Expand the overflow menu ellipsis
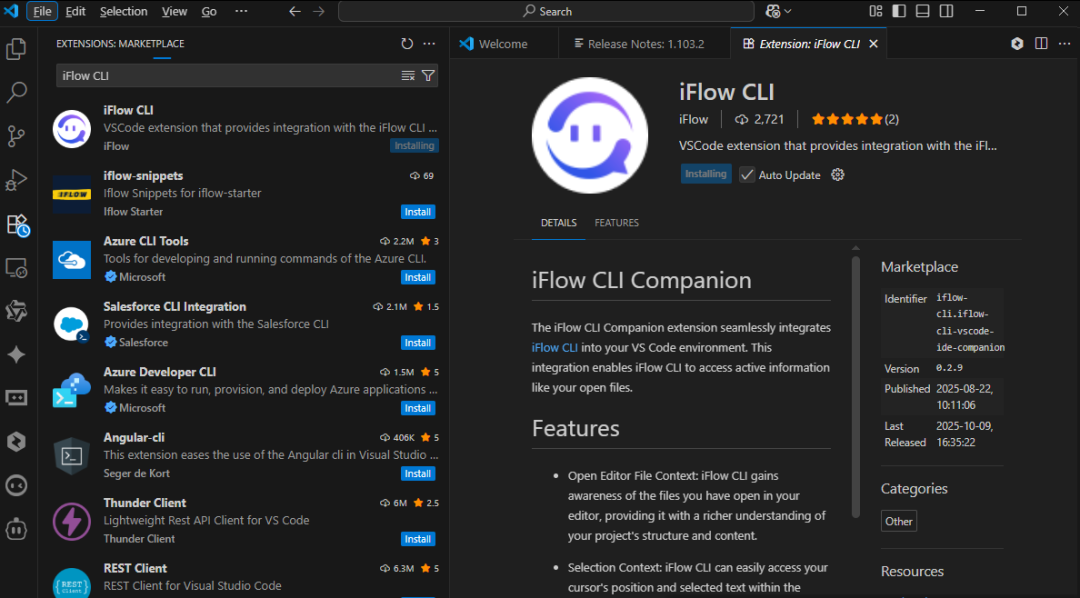 coord(240,12)
